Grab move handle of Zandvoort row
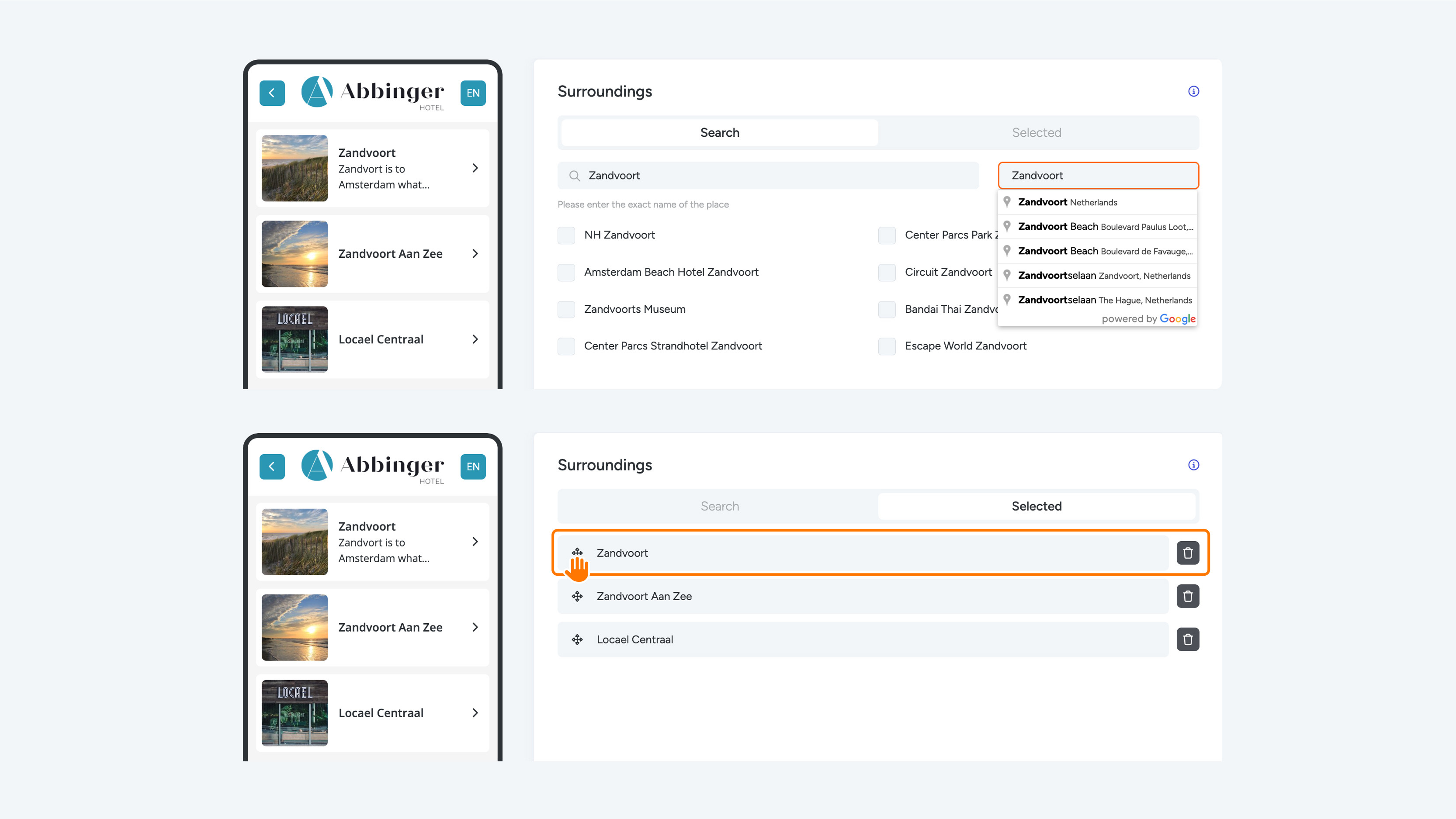Screen dimensions: 1456x819 (x=576, y=553)
